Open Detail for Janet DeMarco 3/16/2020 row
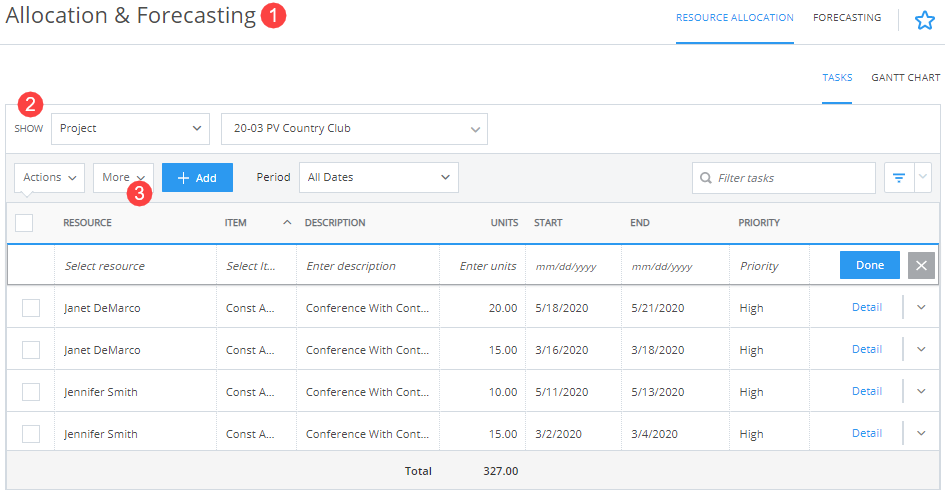 (867, 350)
